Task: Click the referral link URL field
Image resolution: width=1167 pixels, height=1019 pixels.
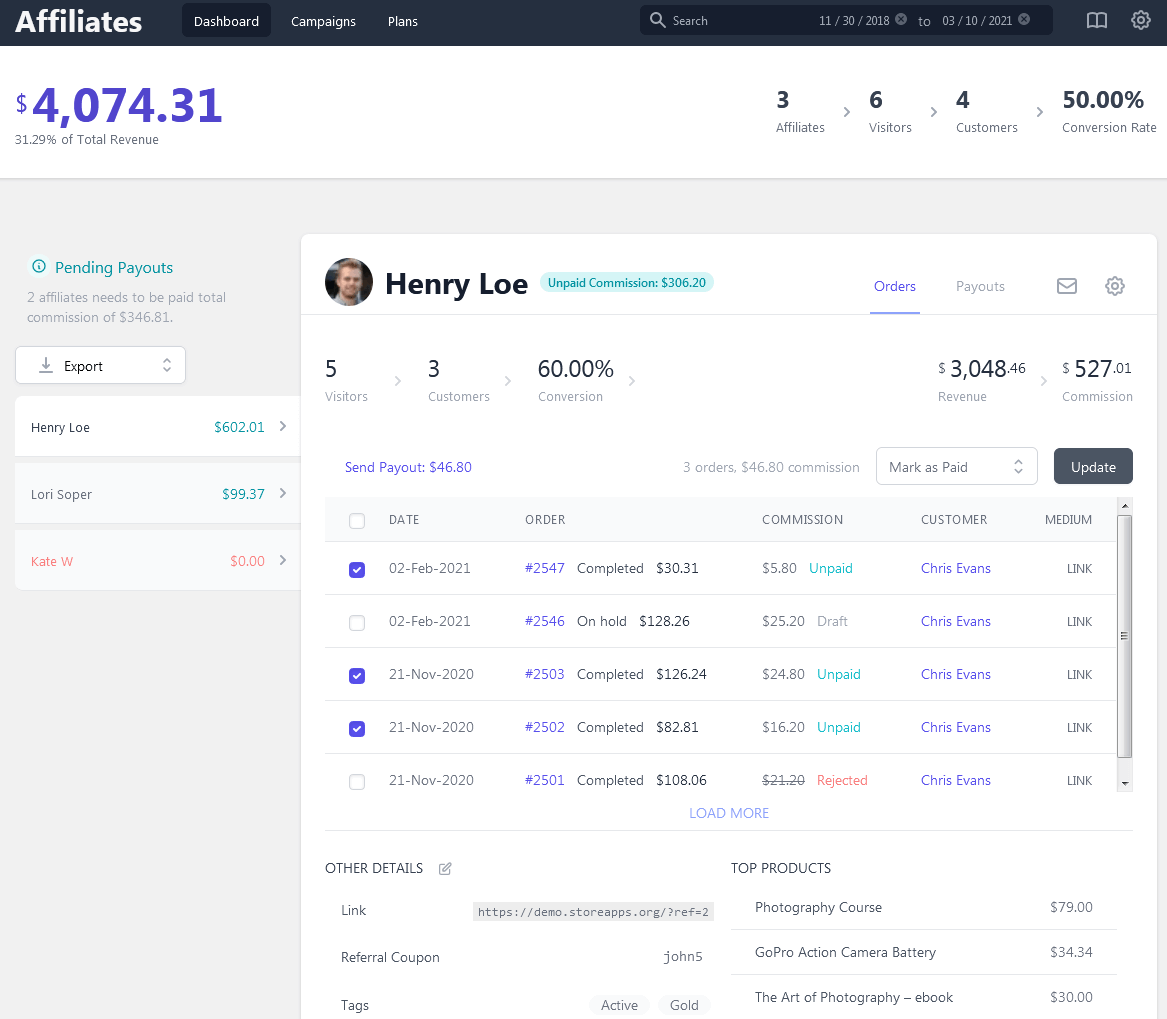Action: tap(593, 912)
